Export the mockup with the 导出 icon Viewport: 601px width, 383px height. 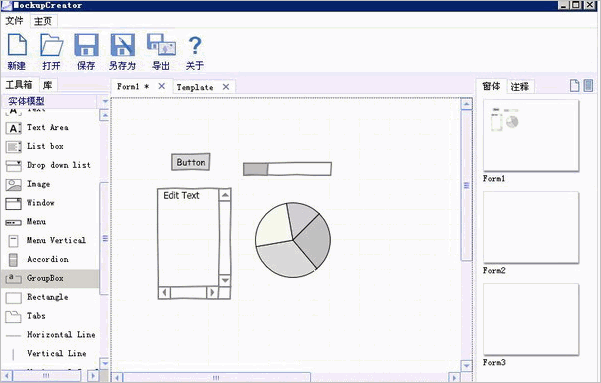click(x=161, y=45)
